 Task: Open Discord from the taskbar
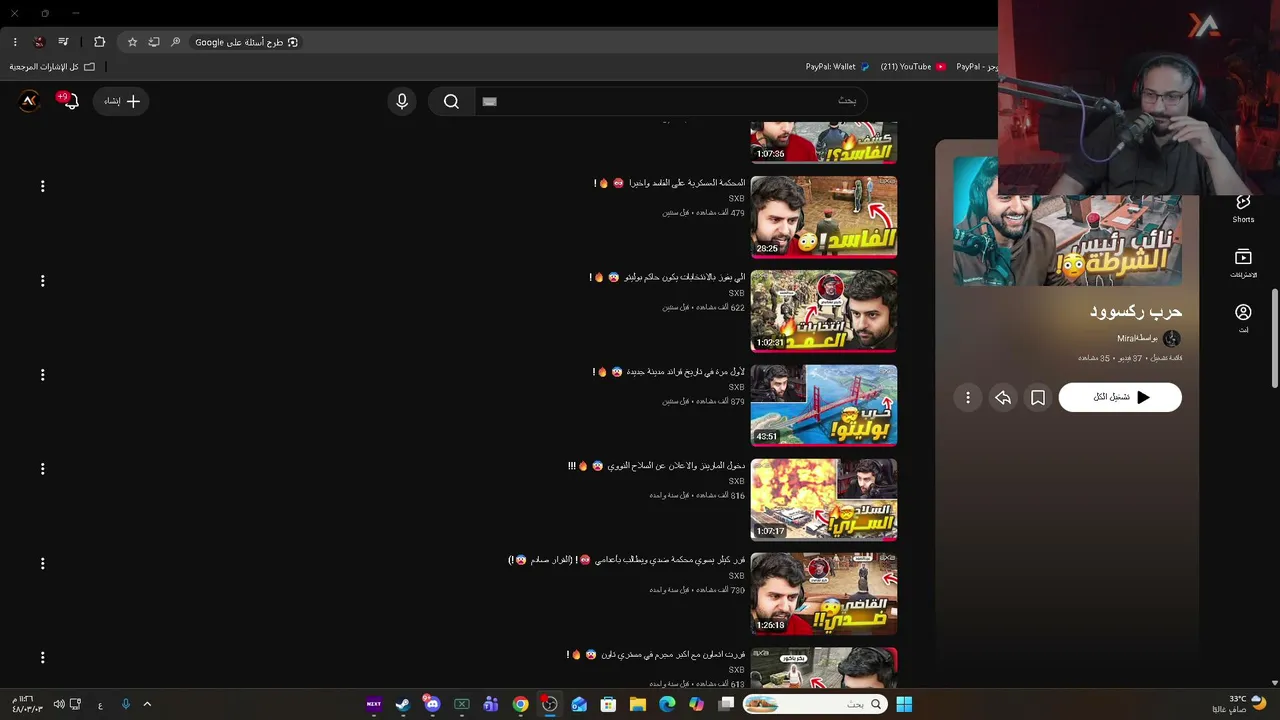432,705
